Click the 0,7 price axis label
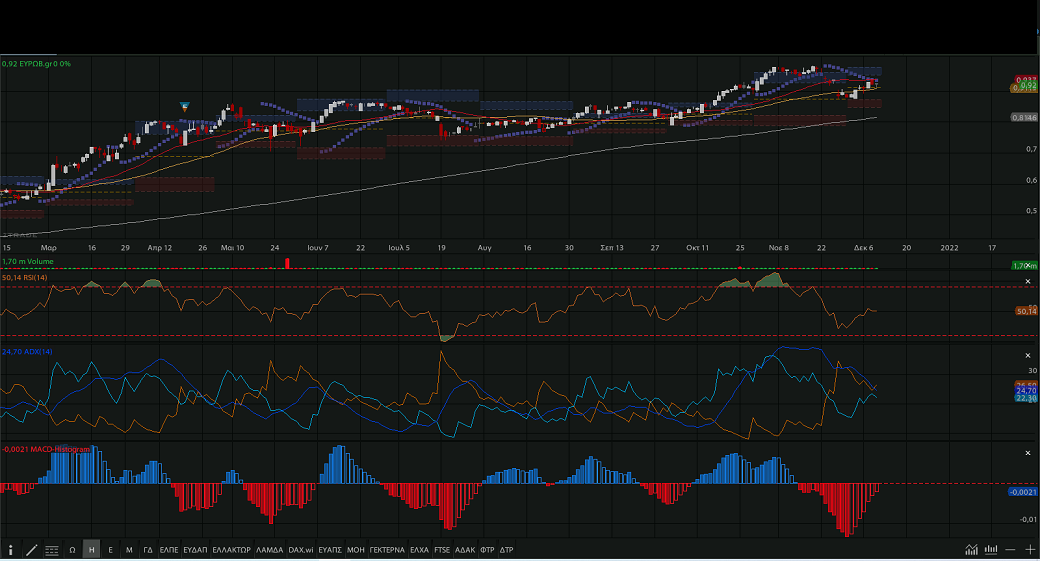The image size is (1041, 561). (x=1031, y=149)
